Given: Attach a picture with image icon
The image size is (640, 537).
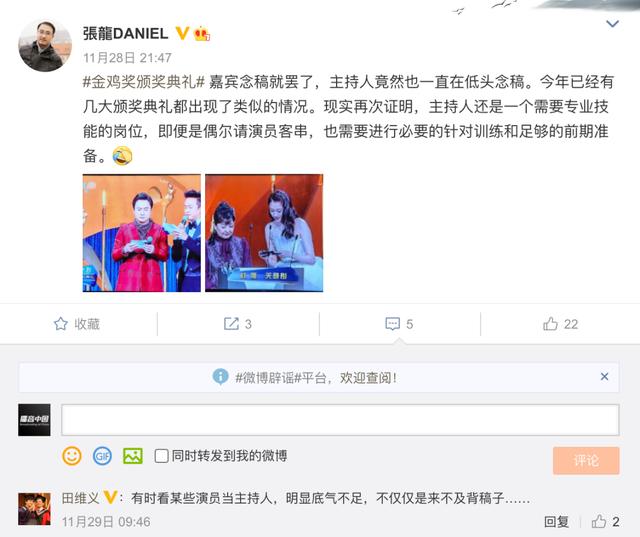Looking at the screenshot, I should click(x=133, y=456).
